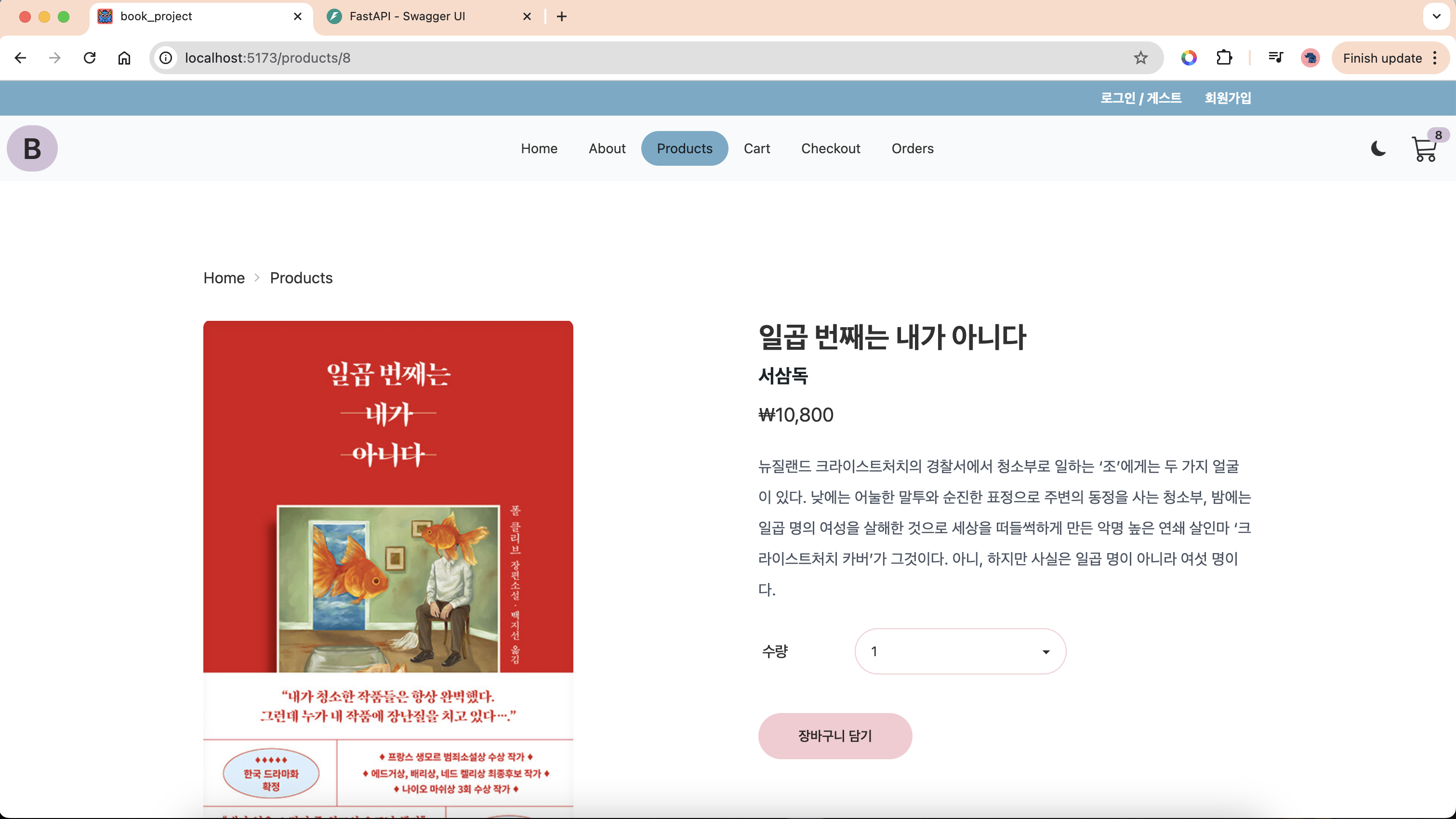This screenshot has width=1456, height=819.
Task: Click the Products breadcrumb link
Action: coord(301,277)
